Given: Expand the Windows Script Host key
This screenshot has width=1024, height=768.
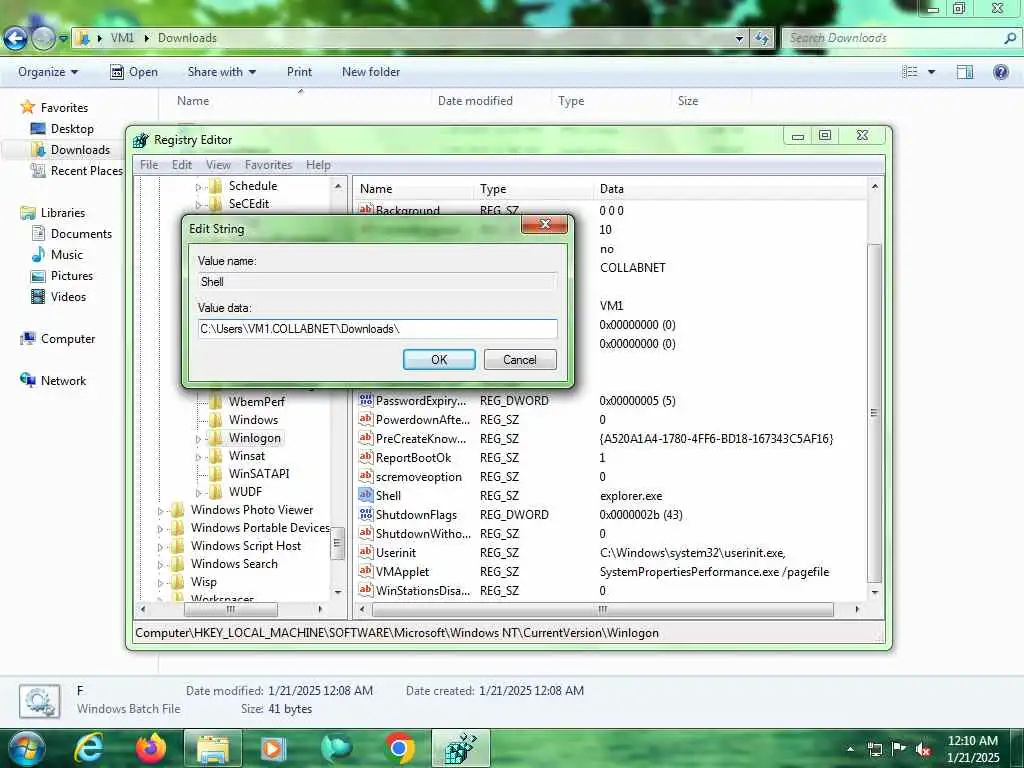Looking at the screenshot, I should click(x=161, y=547).
